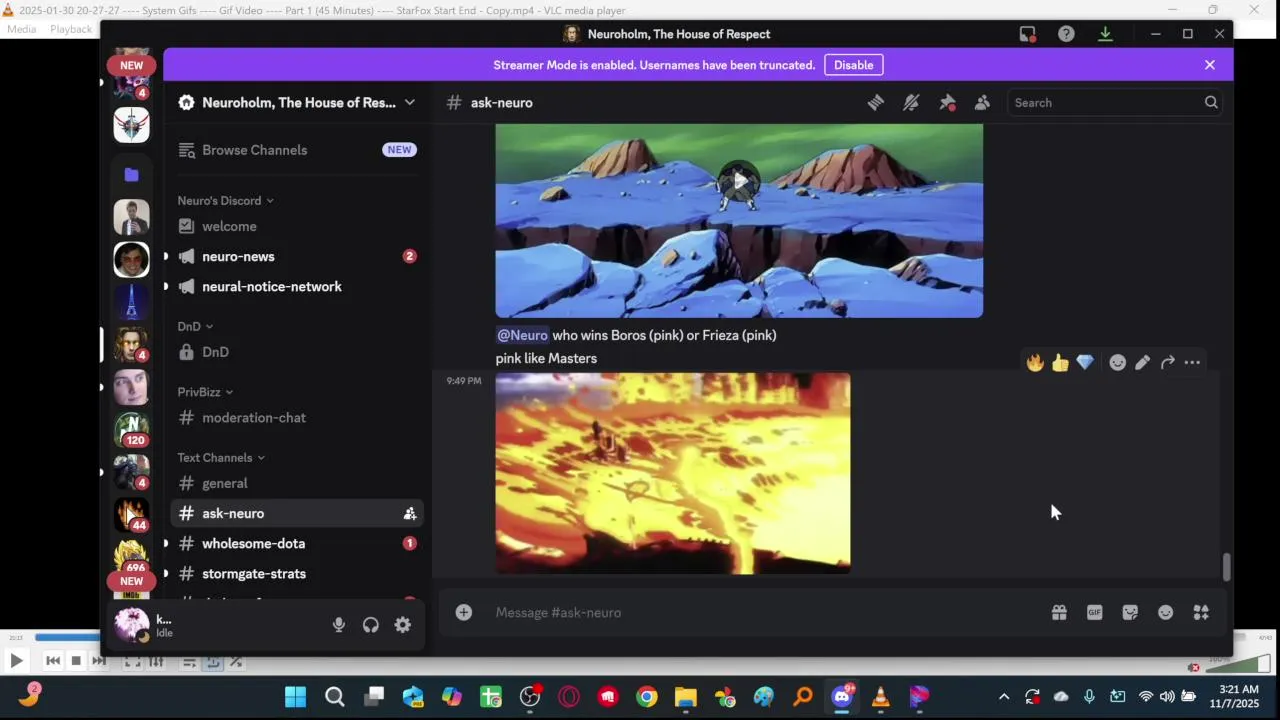Open pinned messages icon
Viewport: 1280px width, 720px height.
click(947, 102)
